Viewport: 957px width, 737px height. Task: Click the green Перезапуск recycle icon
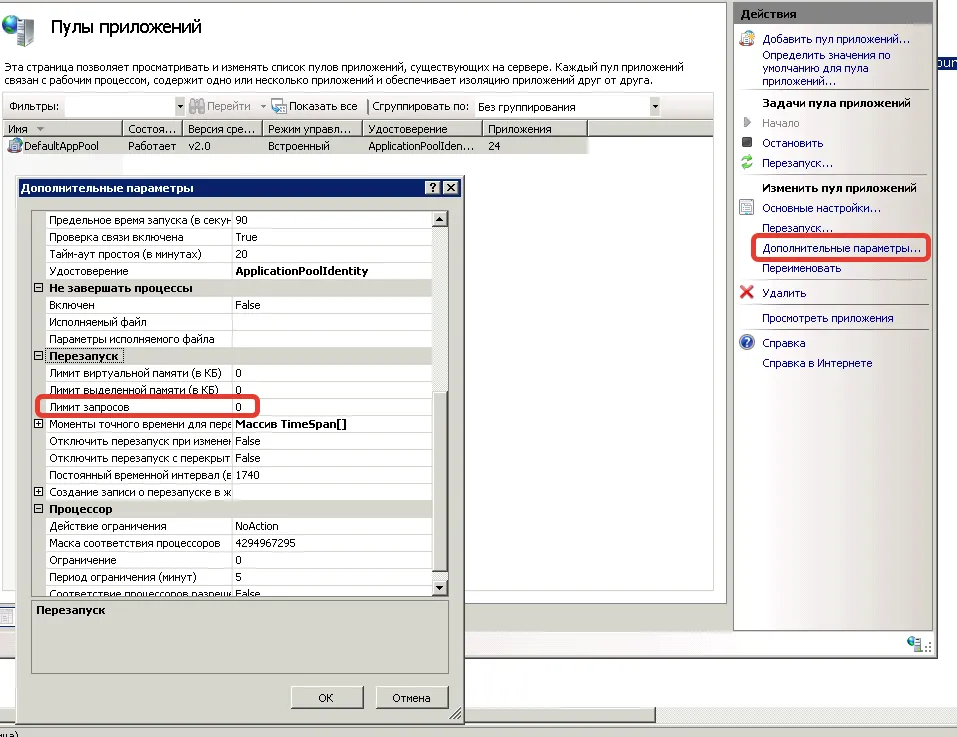(746, 162)
